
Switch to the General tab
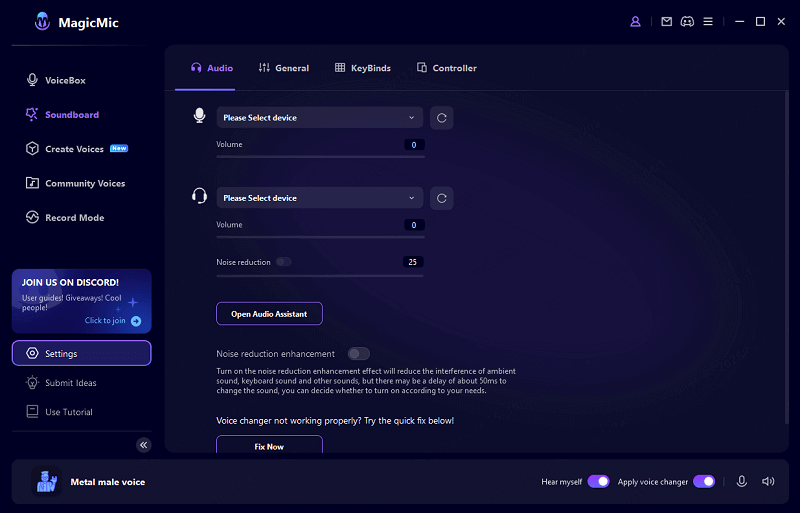284,68
